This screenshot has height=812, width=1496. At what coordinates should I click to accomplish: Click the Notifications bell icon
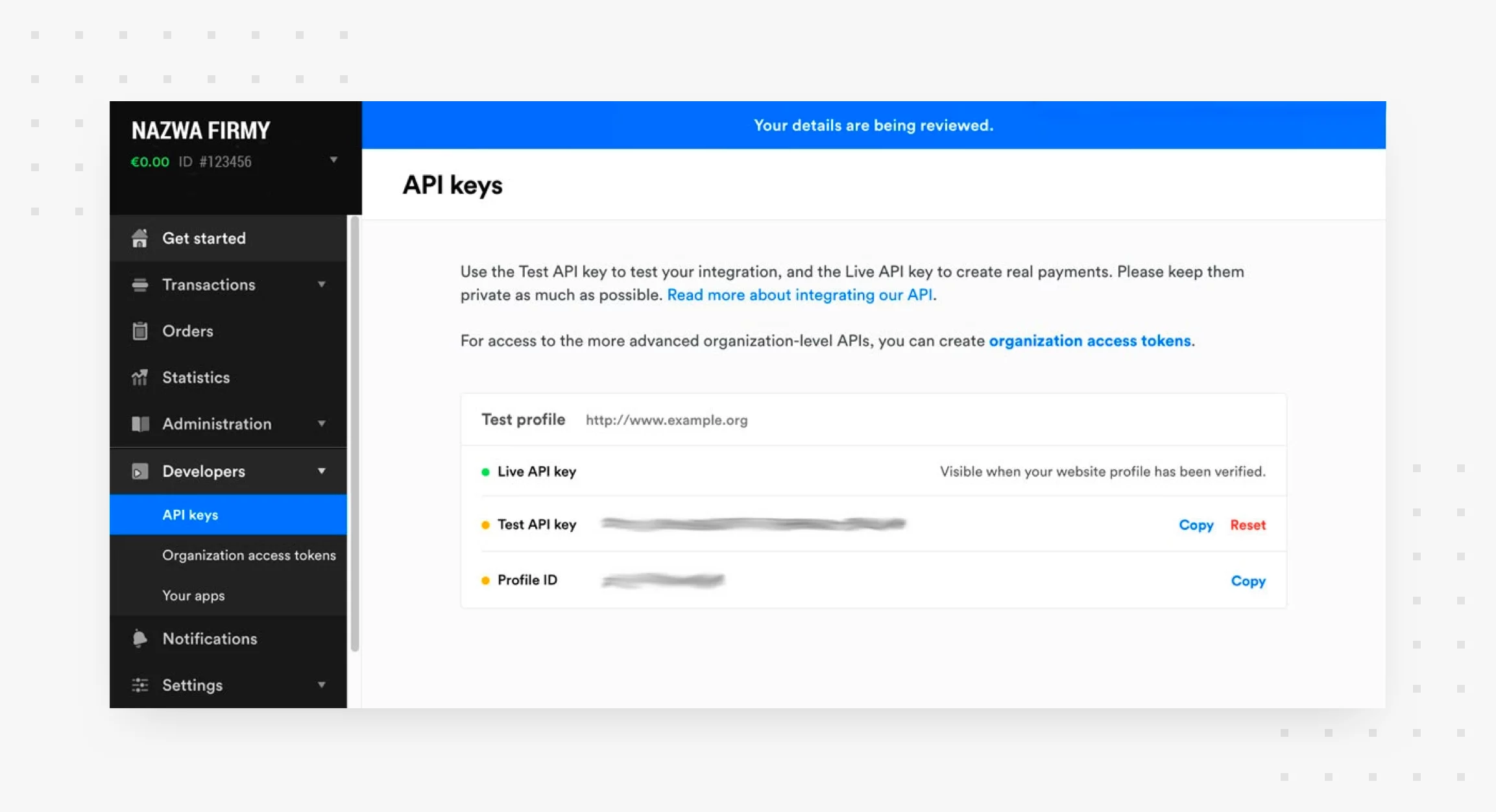[139, 639]
